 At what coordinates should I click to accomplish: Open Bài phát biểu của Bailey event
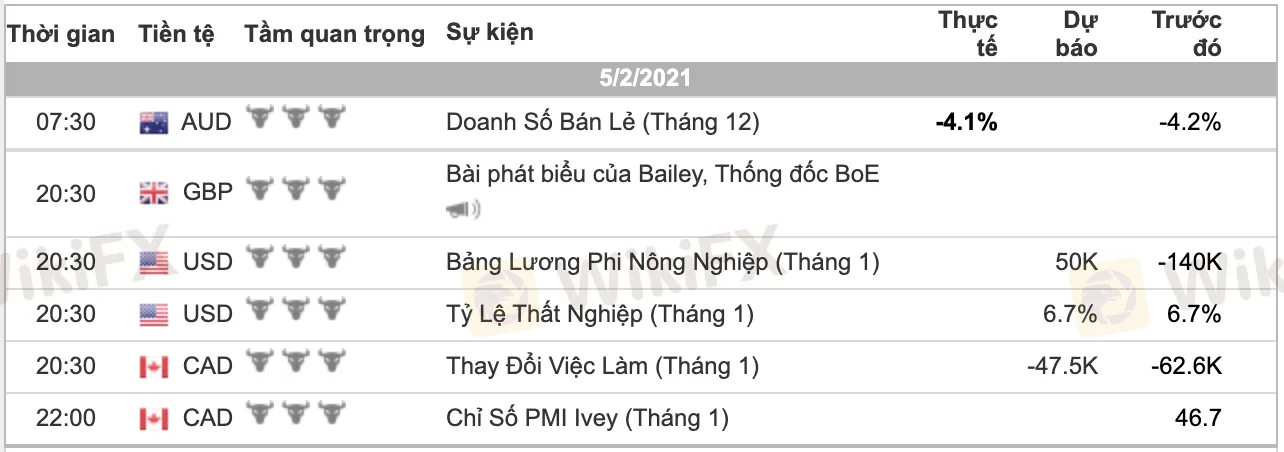663,174
